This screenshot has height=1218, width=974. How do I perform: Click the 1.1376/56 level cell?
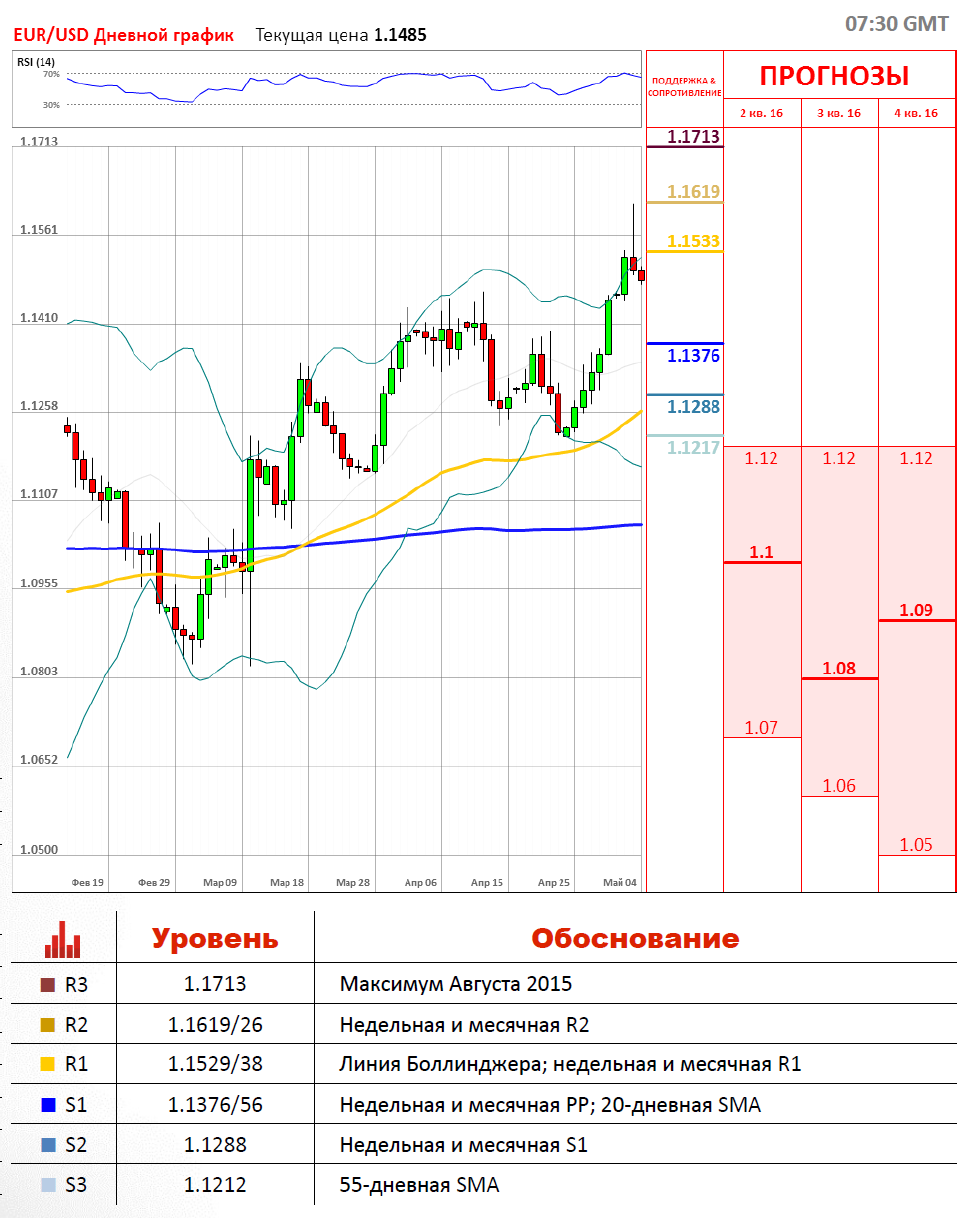coord(215,1105)
